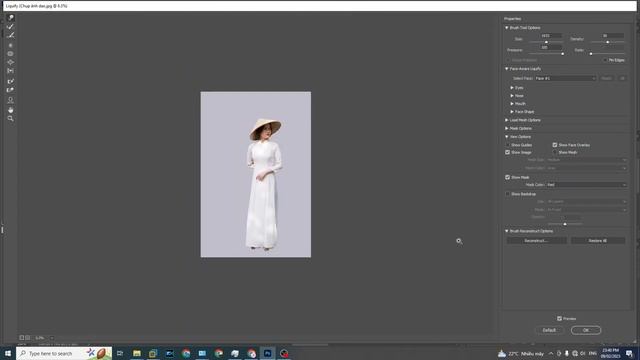Open Photoshop from the taskbar
Viewport: 640px width, 360px height.
267,353
